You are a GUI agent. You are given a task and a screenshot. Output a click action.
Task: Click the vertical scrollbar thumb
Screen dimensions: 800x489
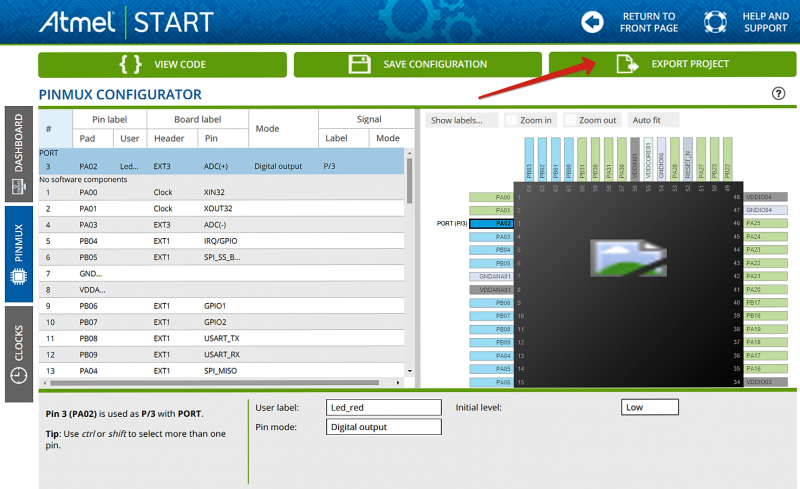click(410, 181)
